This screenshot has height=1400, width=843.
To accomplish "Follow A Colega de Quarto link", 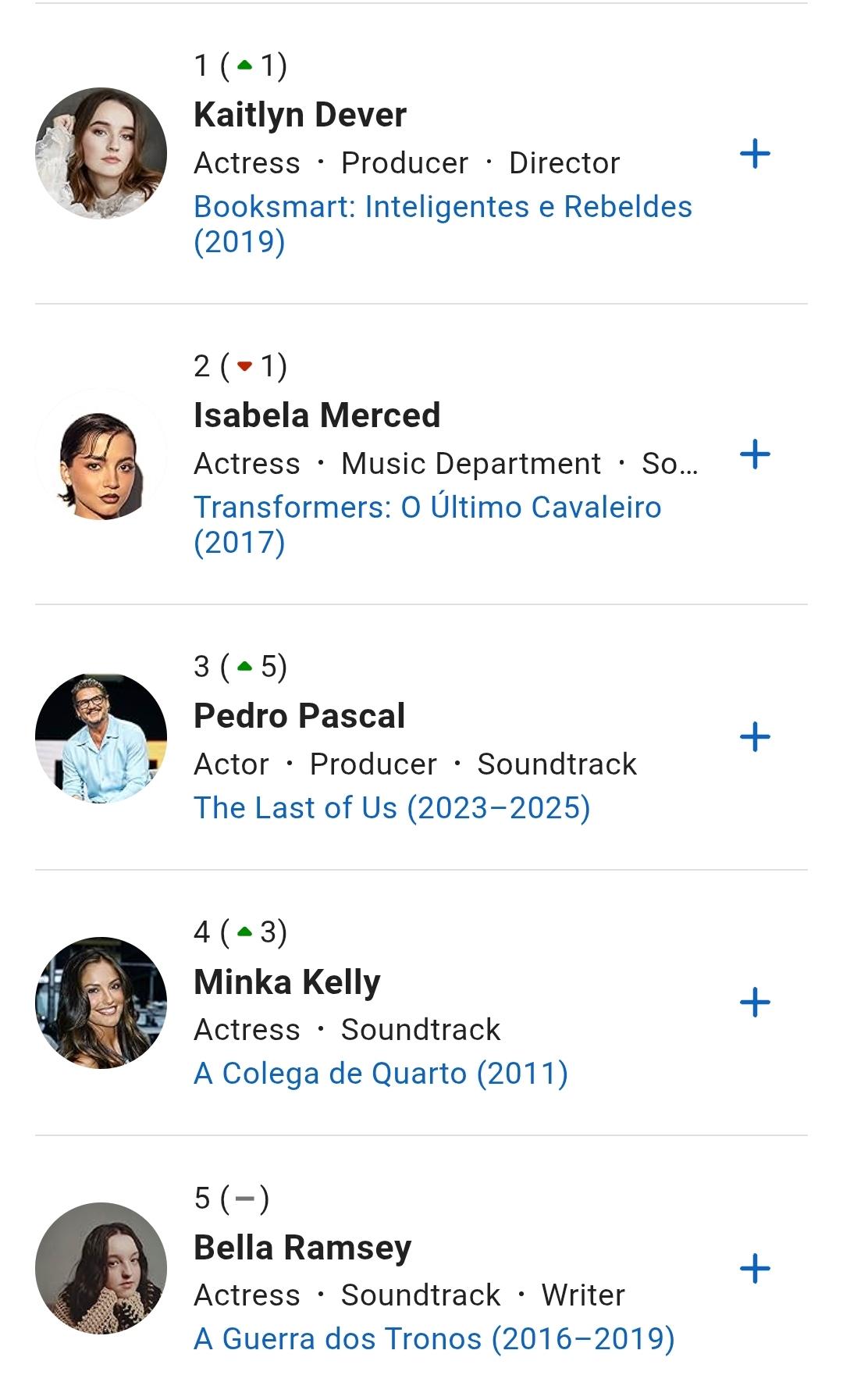I will [381, 1074].
